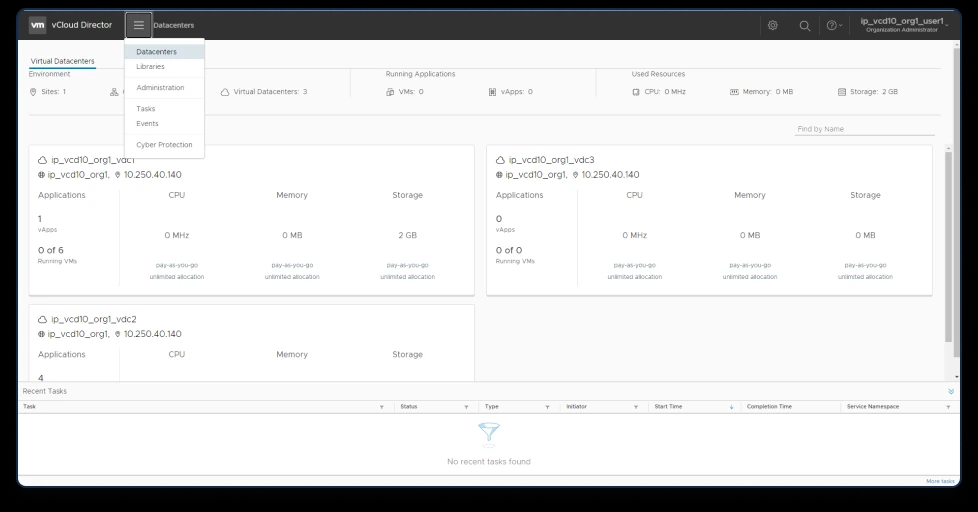Open the More tasks link
This screenshot has height=512, width=978.
point(940,481)
